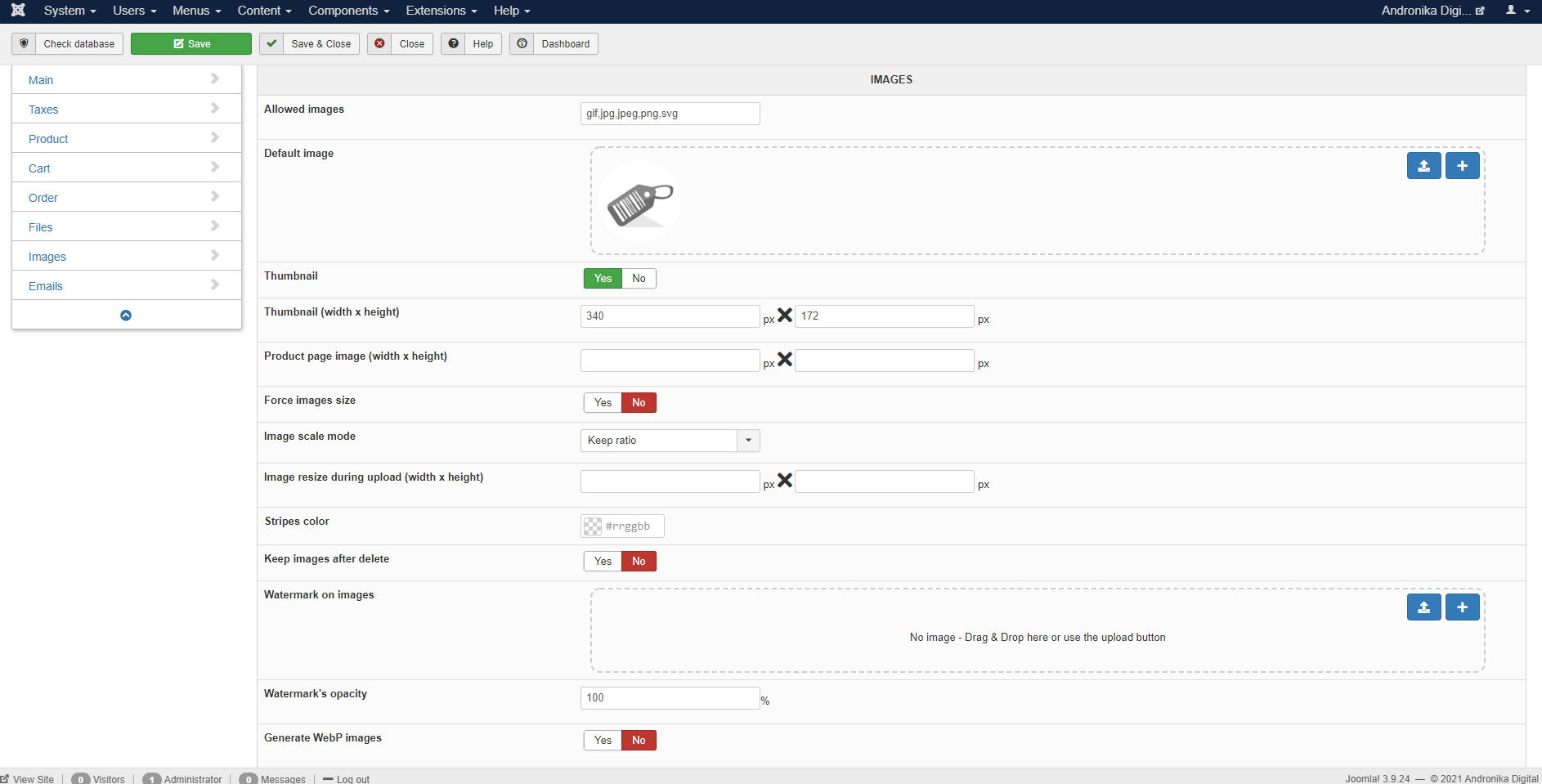The height and width of the screenshot is (784, 1542).
Task: Set Force images size to No
Action: (x=639, y=402)
